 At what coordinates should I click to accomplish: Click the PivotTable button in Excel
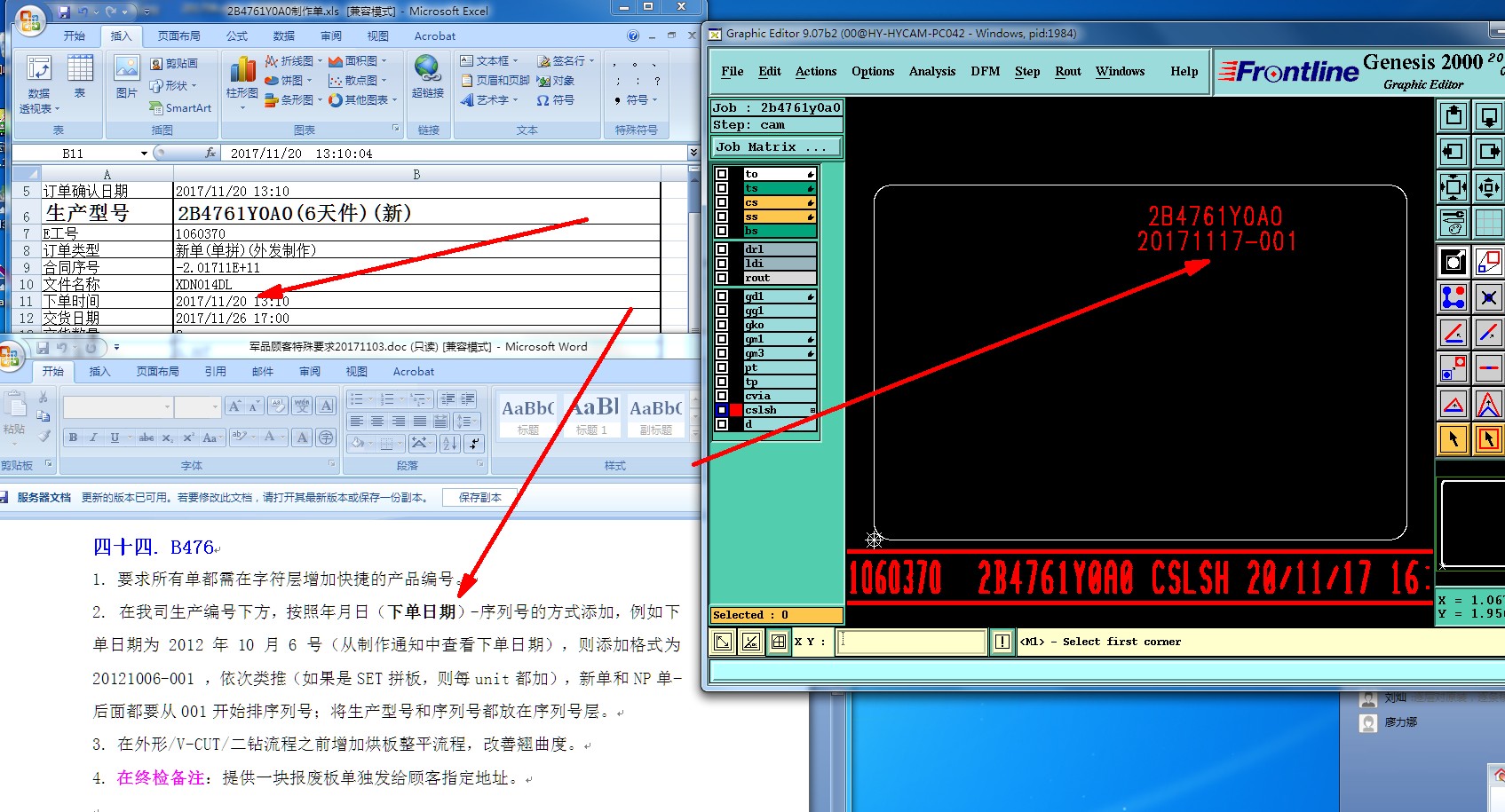click(39, 84)
